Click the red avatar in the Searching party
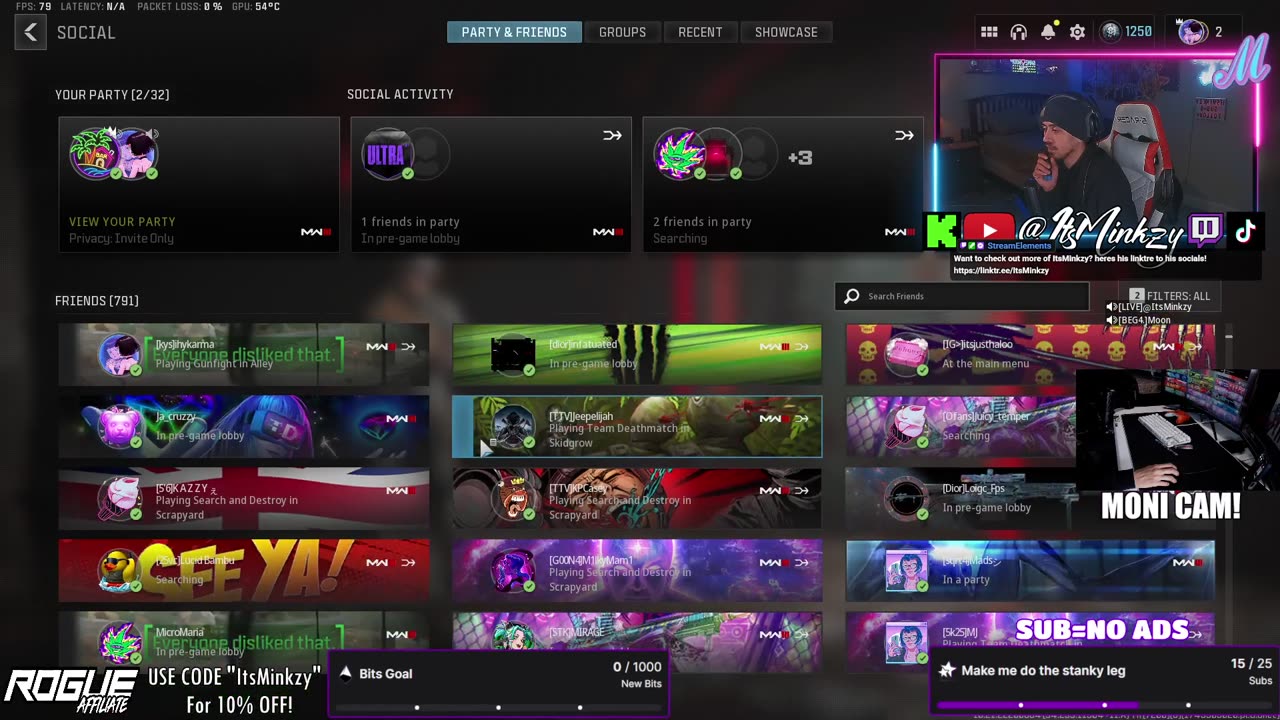This screenshot has width=1280, height=720. click(719, 155)
